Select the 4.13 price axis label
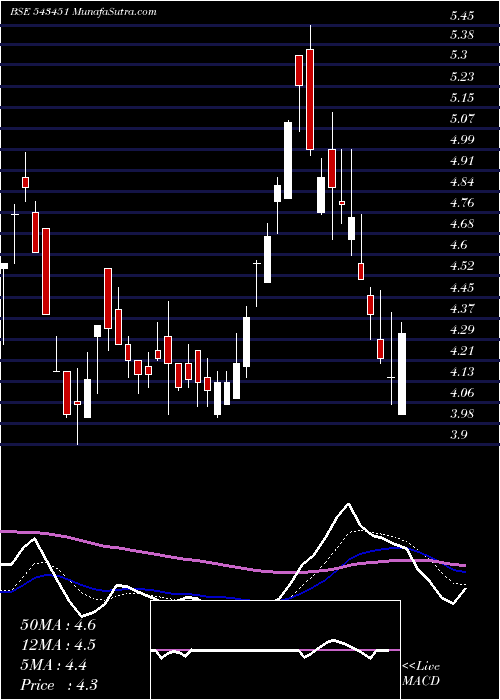The image size is (500, 700). pyautogui.click(x=462, y=372)
